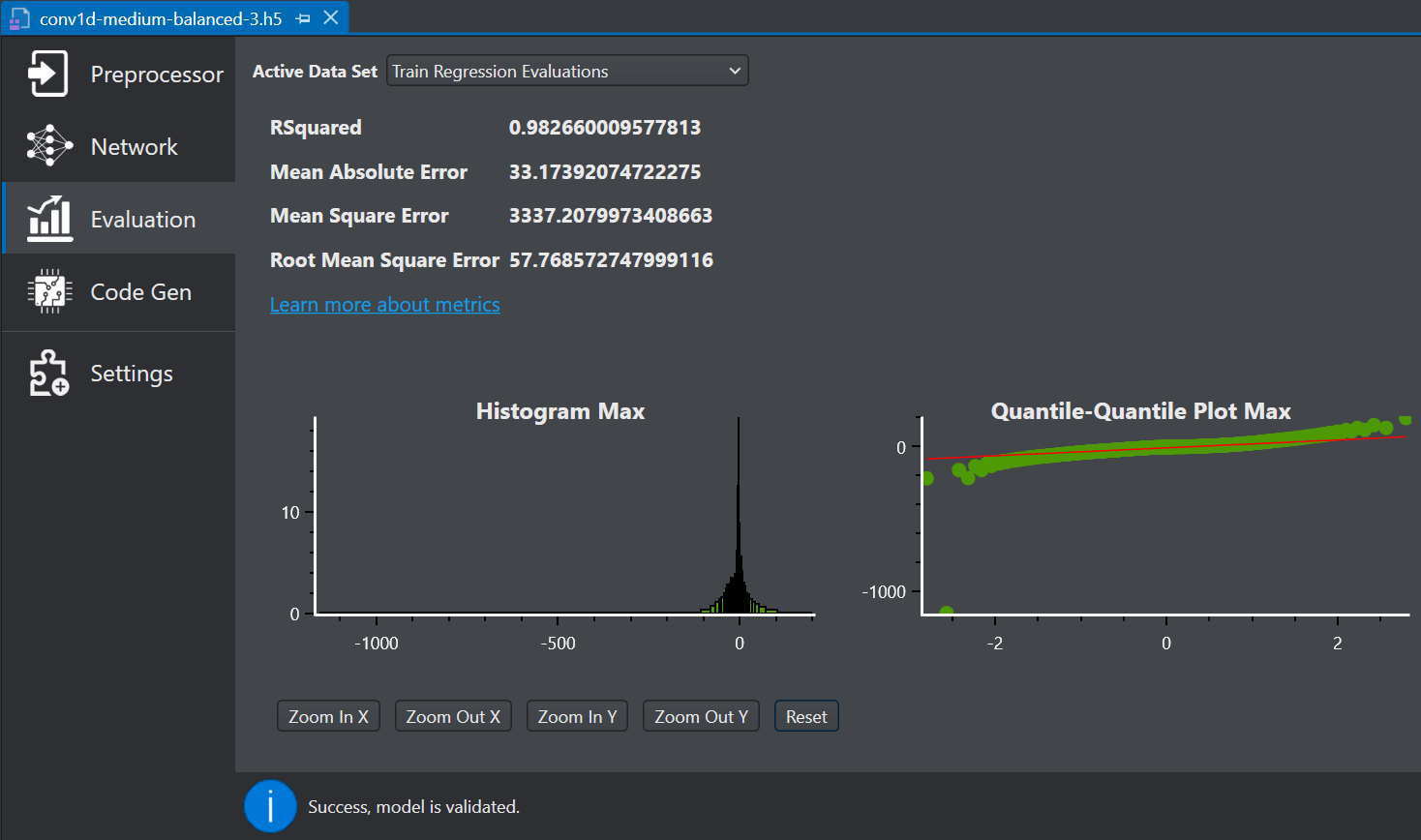
Task: Open the Code Gen panel
Action: point(116,292)
